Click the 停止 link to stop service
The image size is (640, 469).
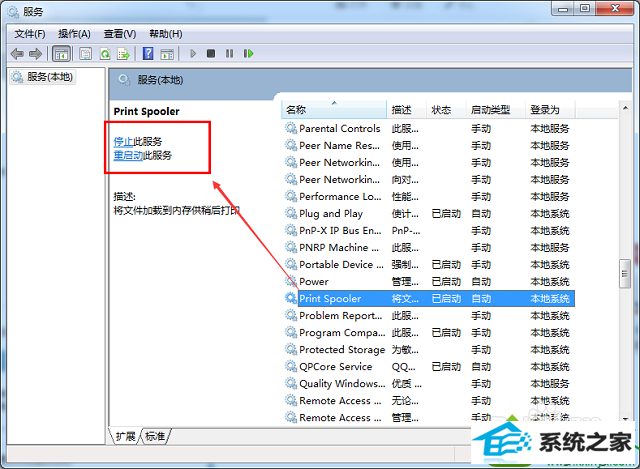tap(123, 142)
